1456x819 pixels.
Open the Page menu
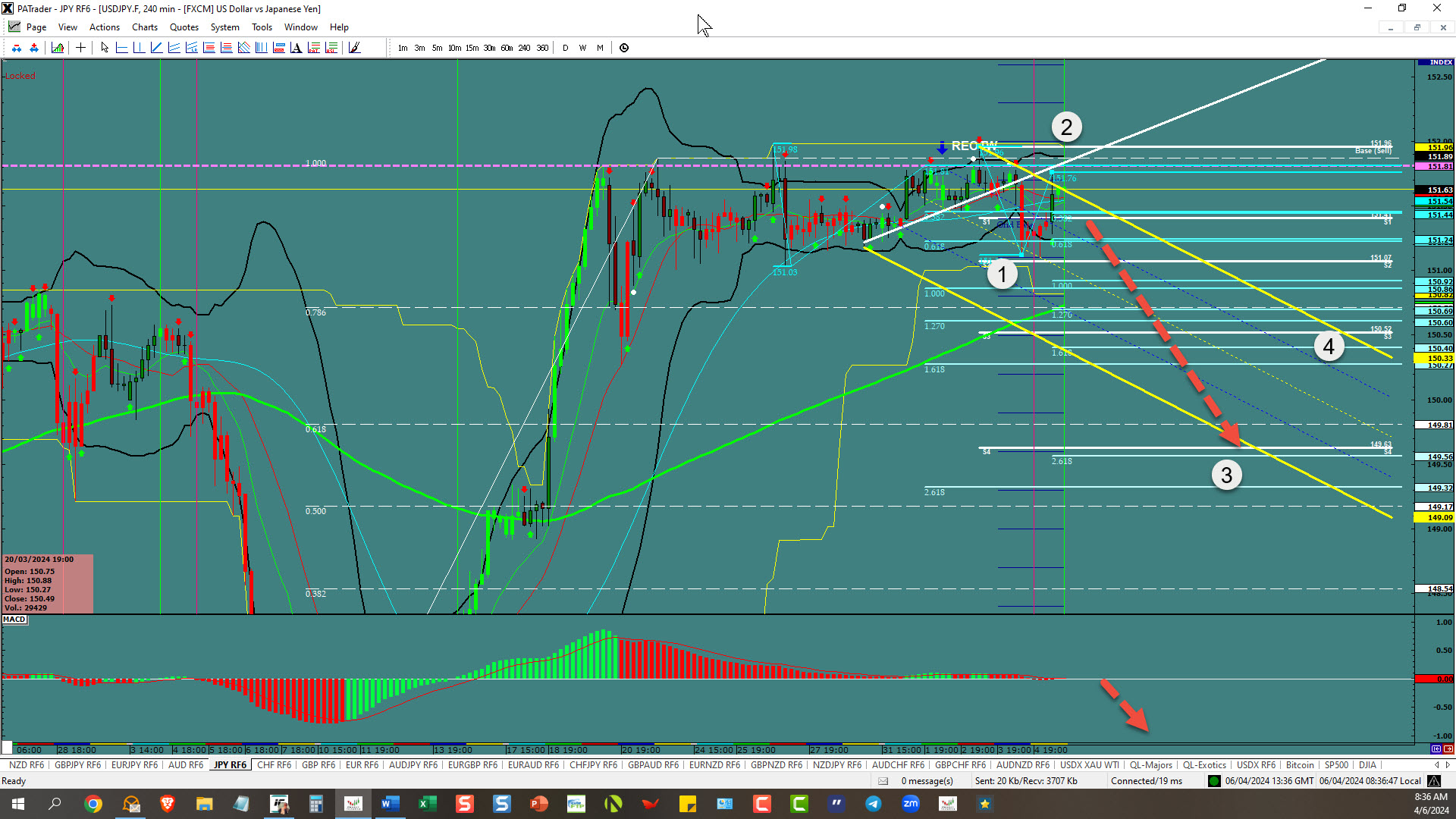tap(36, 27)
